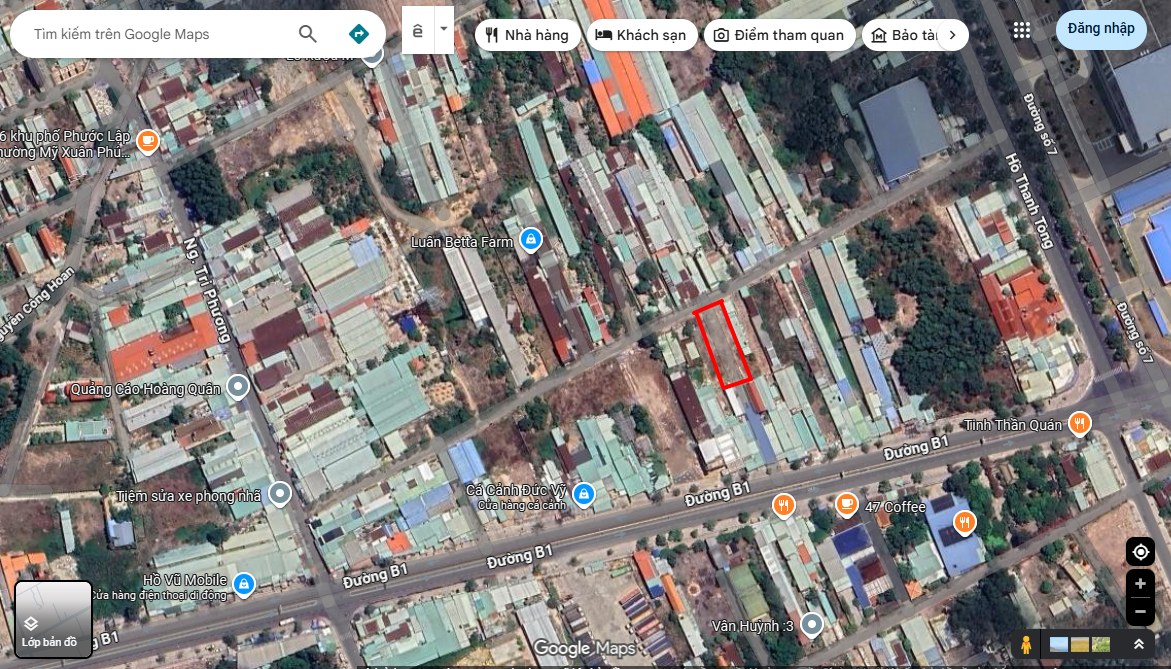Click the 47 Coffee cup marker
This screenshot has width=1171, height=669.
point(845,506)
